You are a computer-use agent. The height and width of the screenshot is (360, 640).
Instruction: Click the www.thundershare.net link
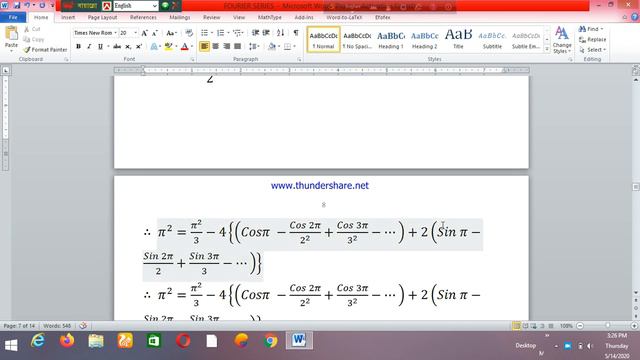pyautogui.click(x=320, y=186)
